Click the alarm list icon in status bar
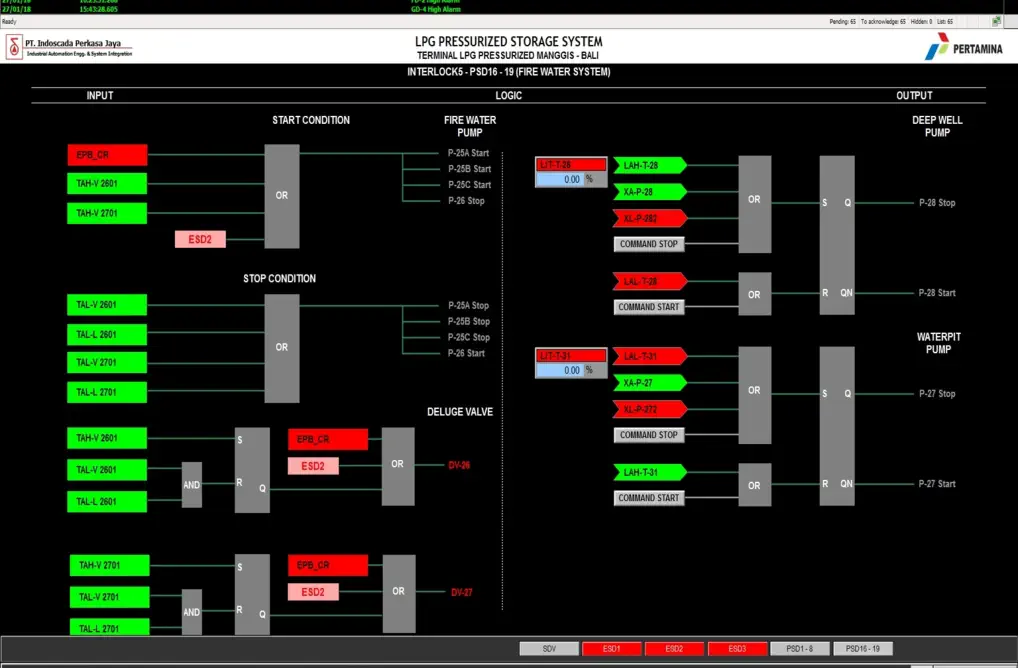The width and height of the screenshot is (1018, 668). (996, 21)
